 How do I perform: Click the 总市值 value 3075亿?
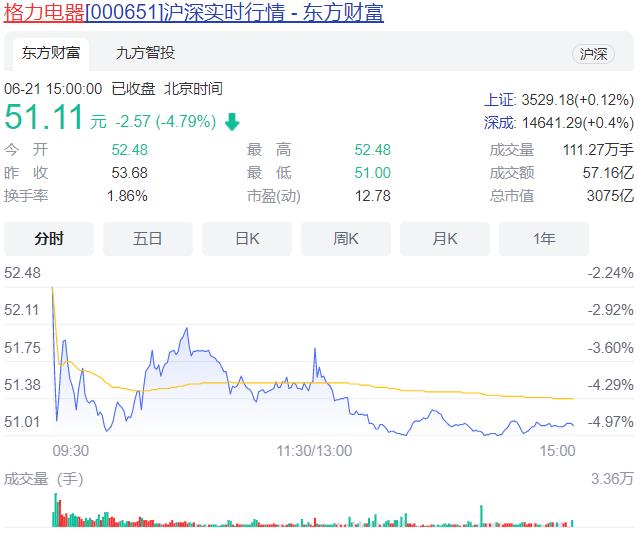point(610,196)
